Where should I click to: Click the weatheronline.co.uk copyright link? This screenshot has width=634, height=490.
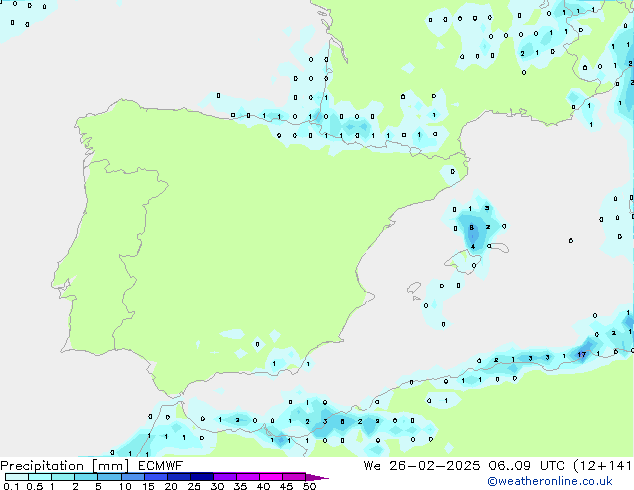pos(550,481)
